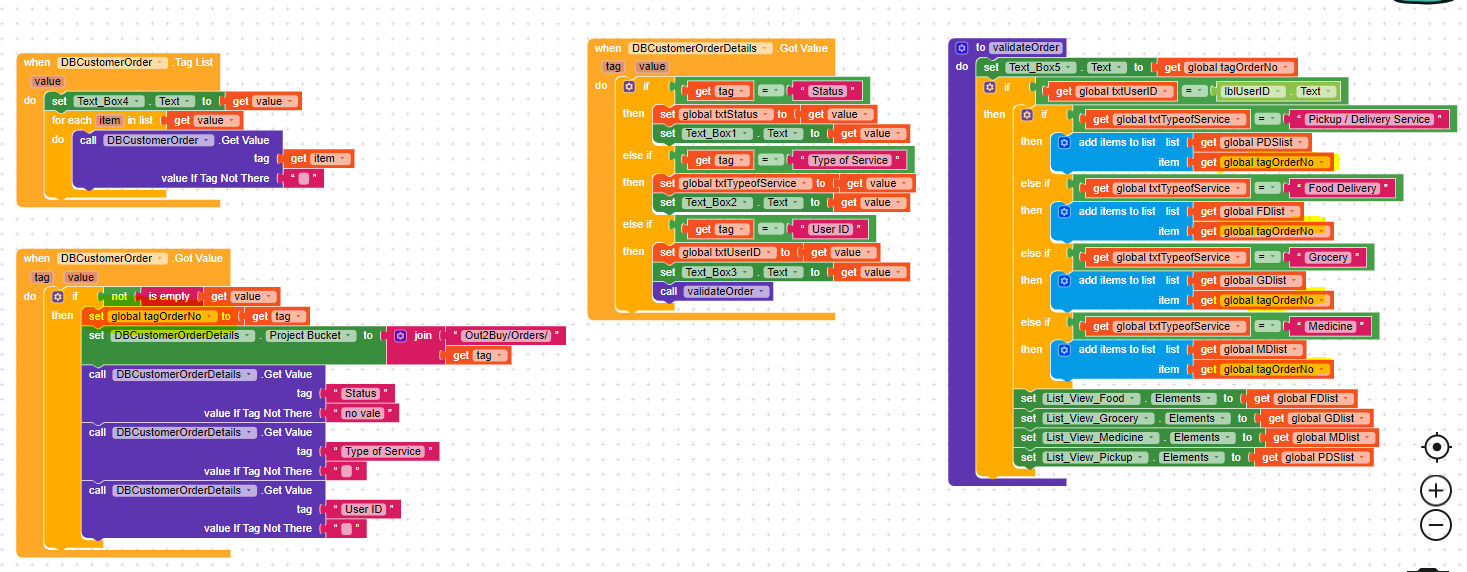Open mutator gear on the if block comparing tag to Status
1467x572 pixels.
coord(627,87)
